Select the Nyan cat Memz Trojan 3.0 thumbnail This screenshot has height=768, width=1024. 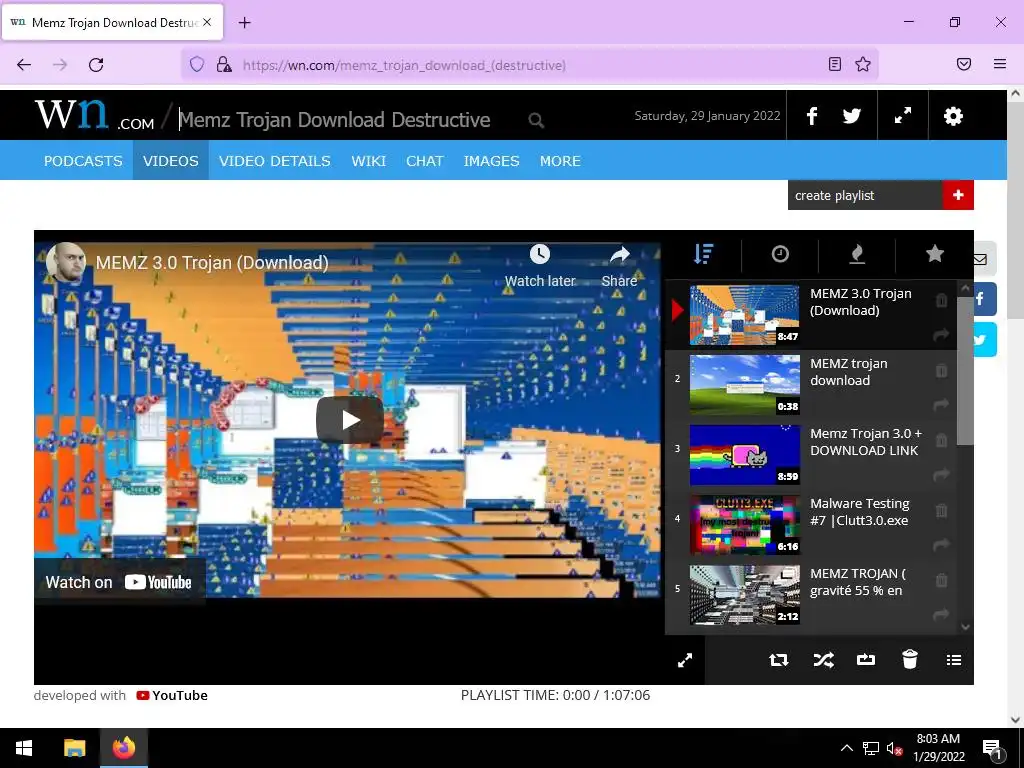(744, 455)
